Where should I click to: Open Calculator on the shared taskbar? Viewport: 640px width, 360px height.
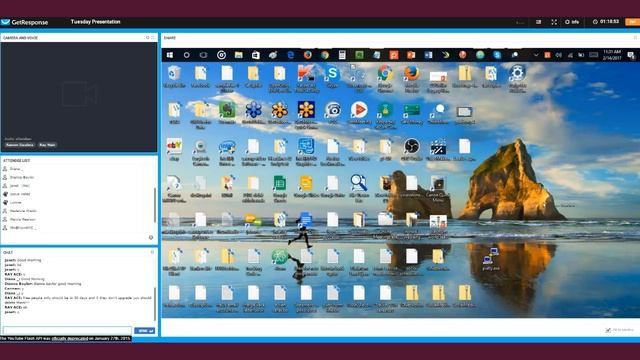(x=342, y=55)
